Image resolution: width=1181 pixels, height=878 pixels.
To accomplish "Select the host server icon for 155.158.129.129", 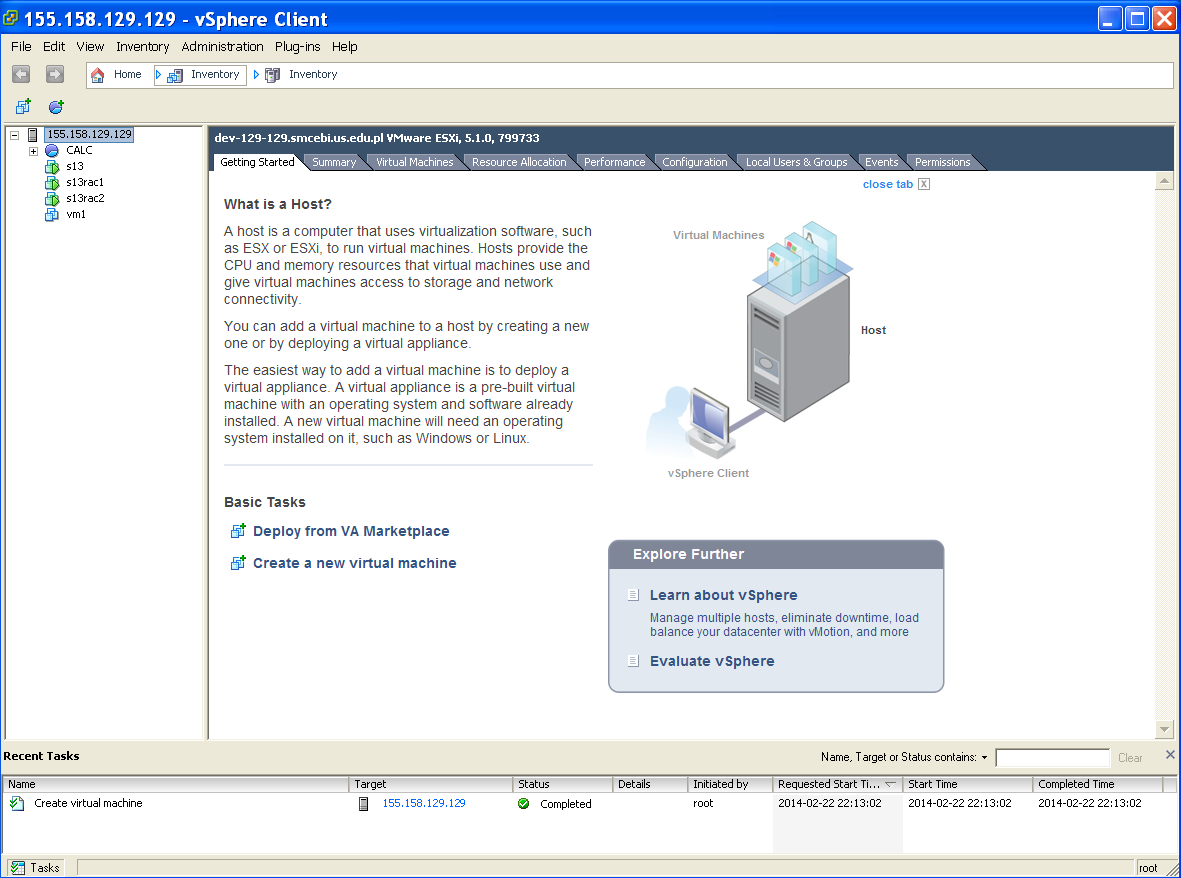I will tap(32, 135).
